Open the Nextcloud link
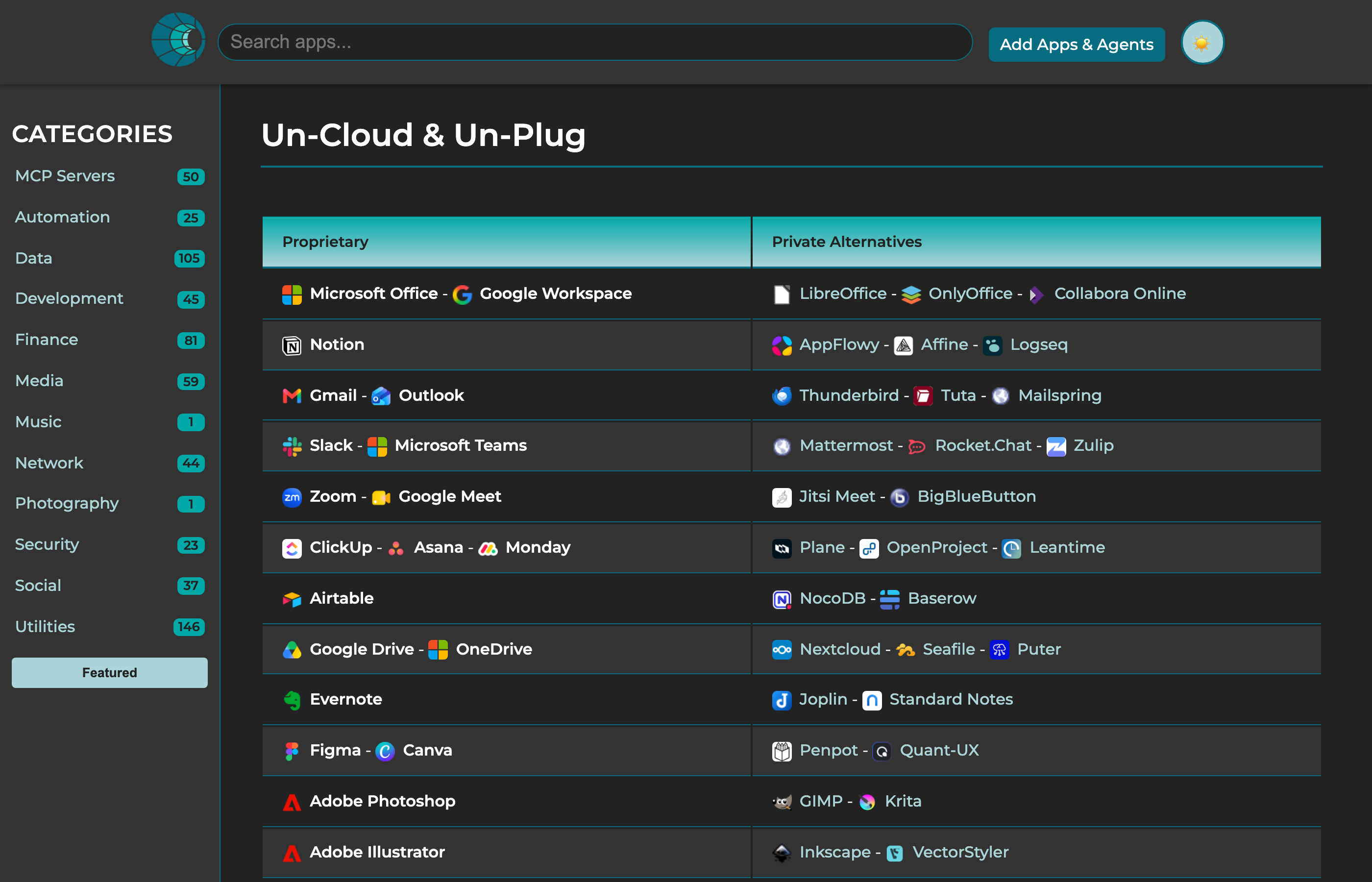This screenshot has height=882, width=1372. [x=840, y=649]
